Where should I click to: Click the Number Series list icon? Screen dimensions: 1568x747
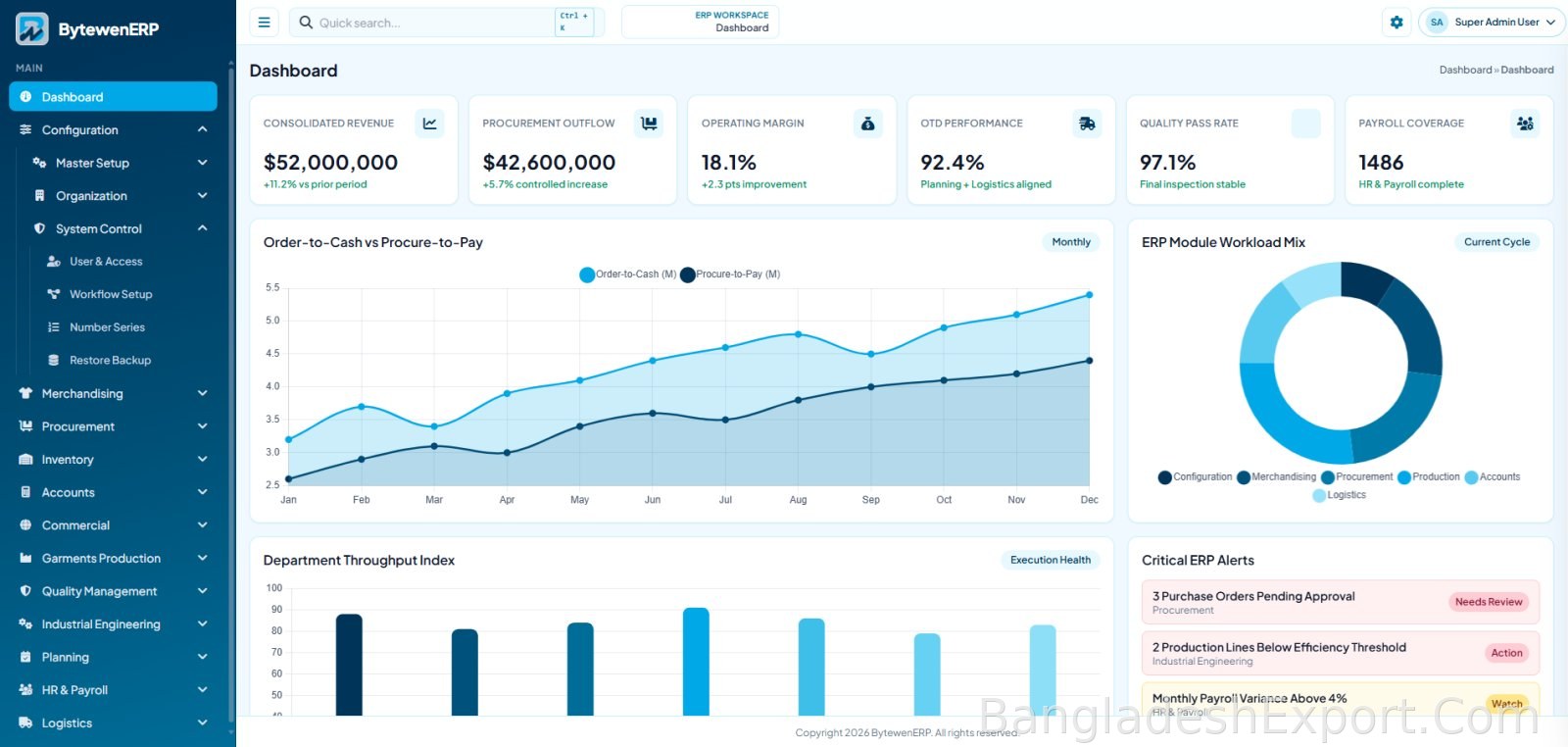point(54,327)
